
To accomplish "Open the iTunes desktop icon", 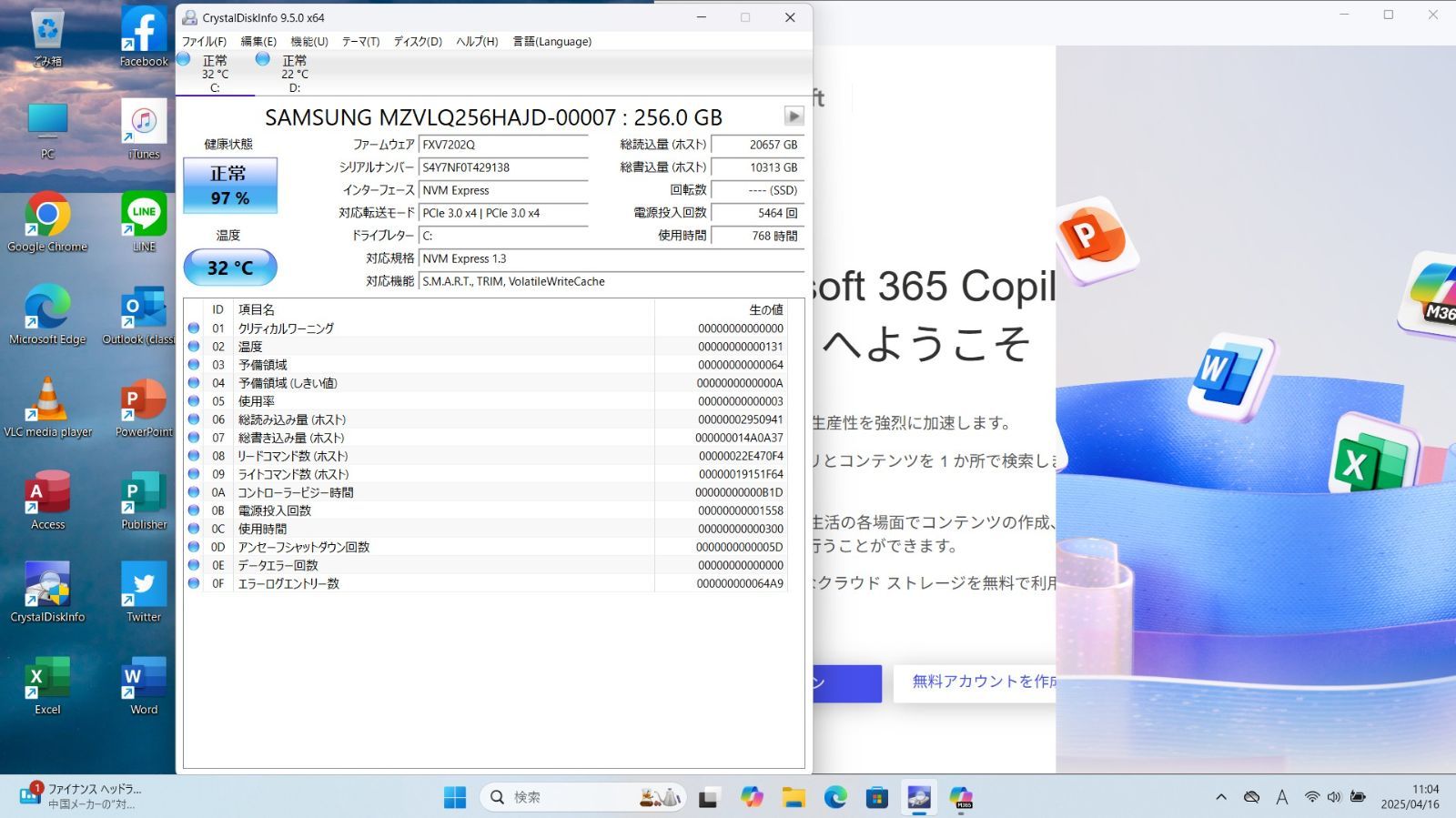I will (144, 129).
